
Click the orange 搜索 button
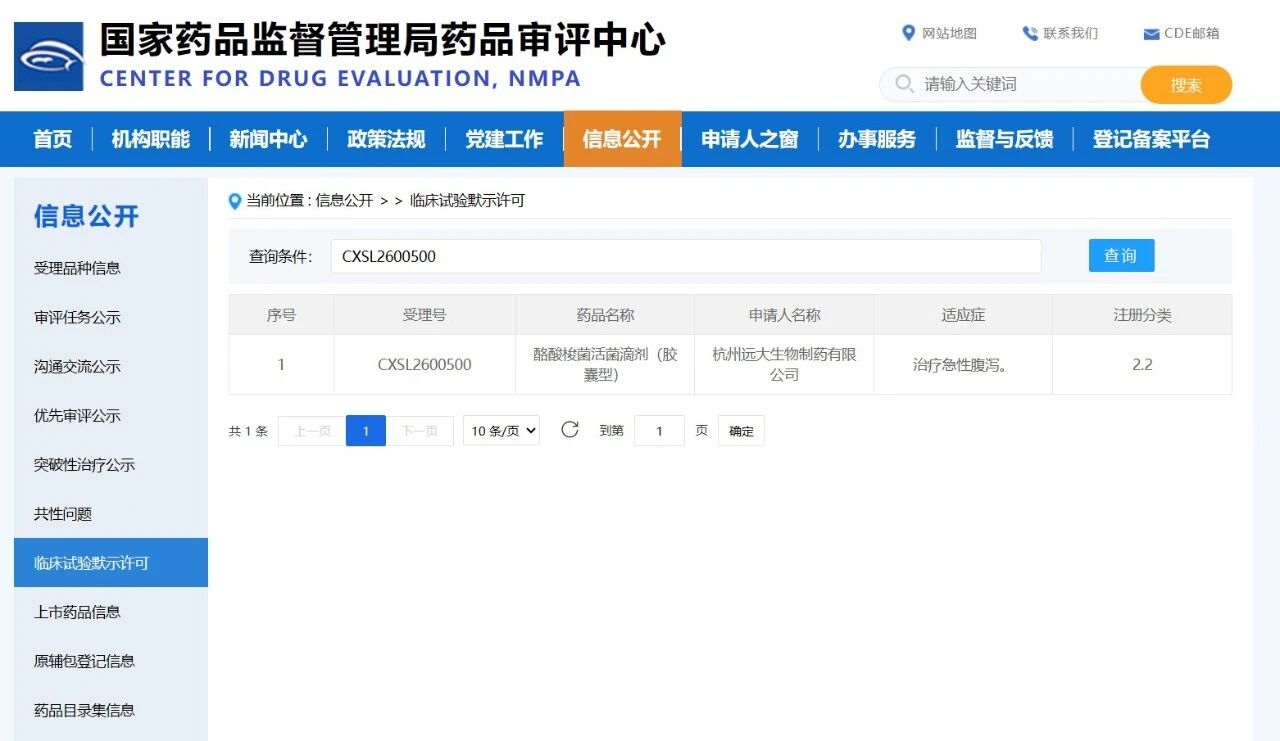(x=1186, y=85)
